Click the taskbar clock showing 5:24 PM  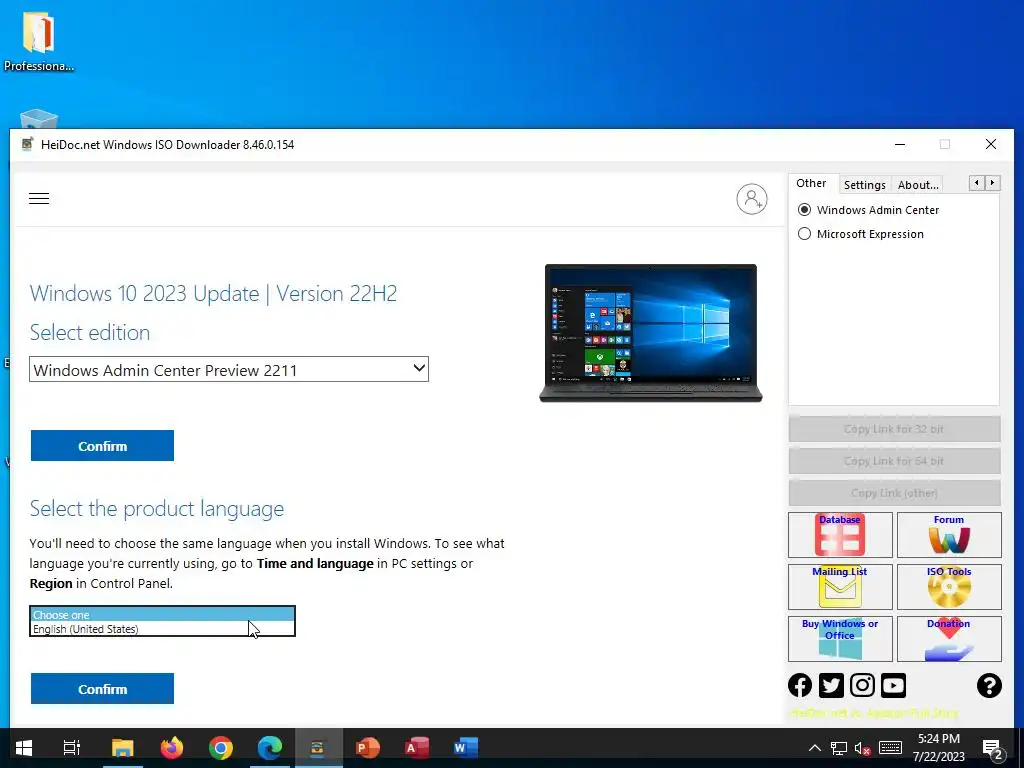pyautogui.click(x=938, y=748)
